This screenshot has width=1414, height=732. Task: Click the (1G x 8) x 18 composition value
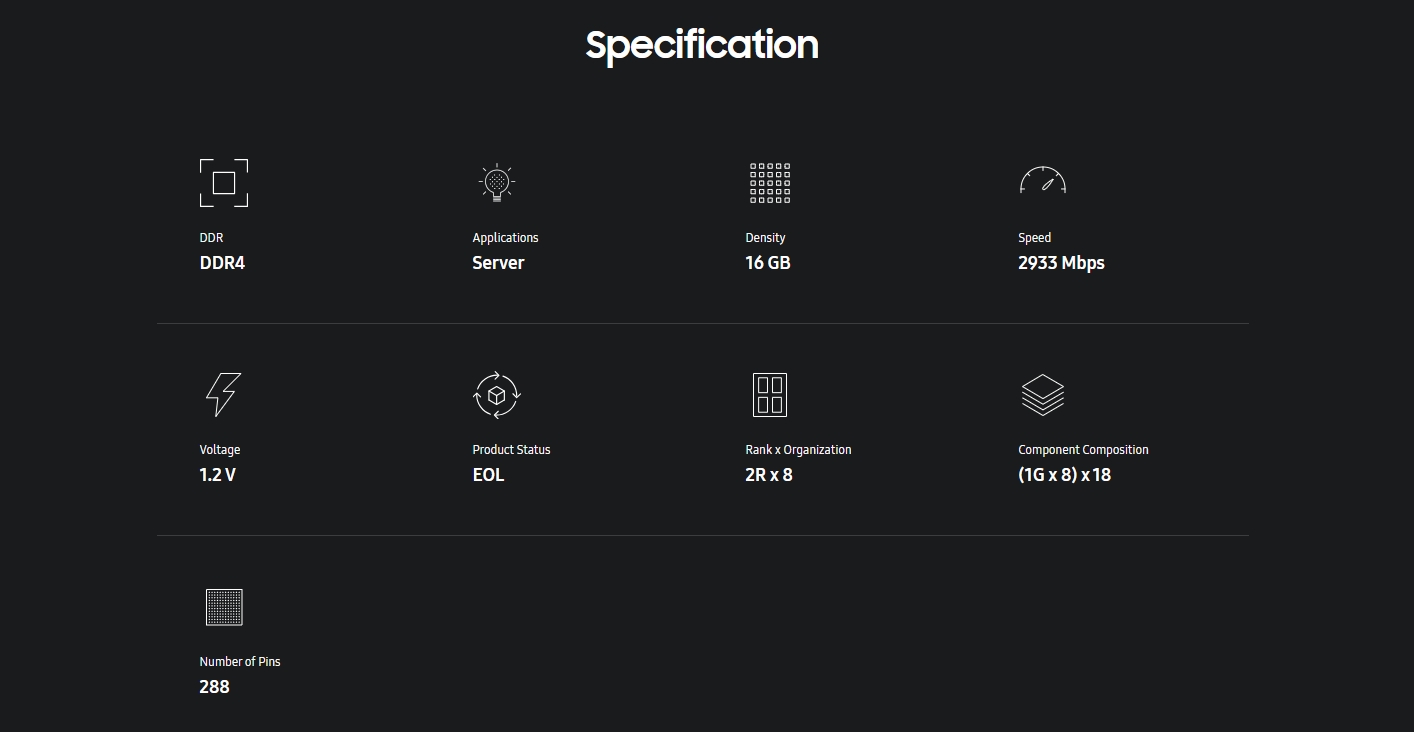[1065, 475]
